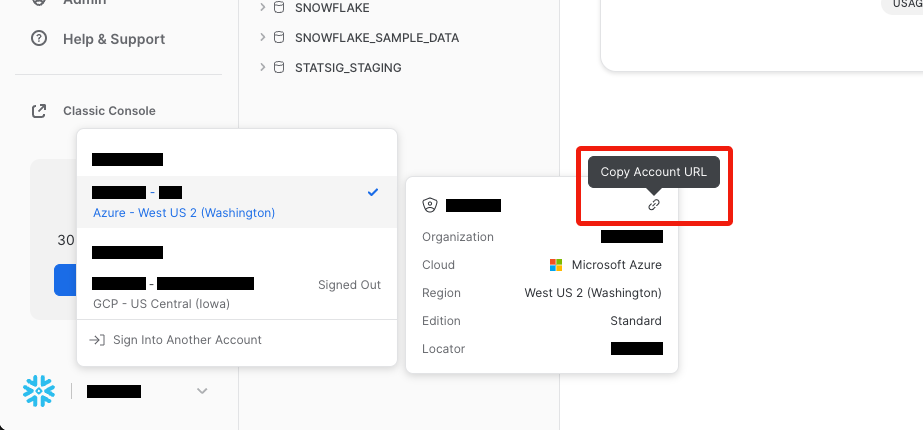Expand the SNOWFLAKE database tree node
This screenshot has height=430, width=923.
[x=263, y=8]
